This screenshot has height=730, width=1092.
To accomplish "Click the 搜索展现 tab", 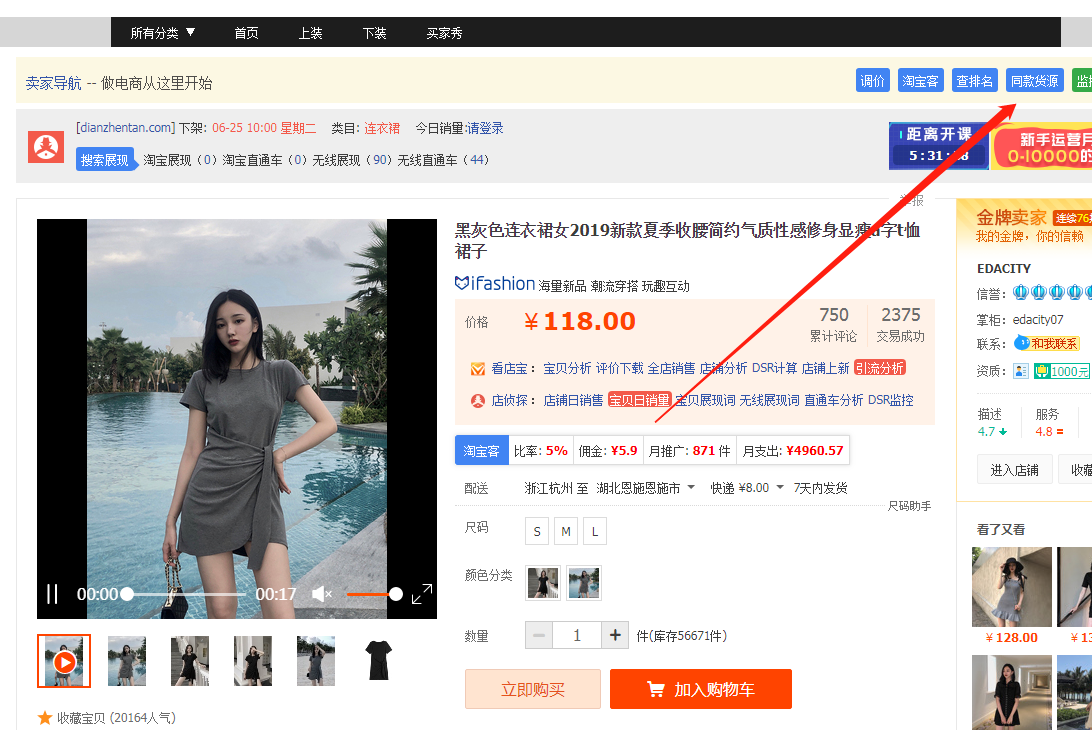I will 104,160.
